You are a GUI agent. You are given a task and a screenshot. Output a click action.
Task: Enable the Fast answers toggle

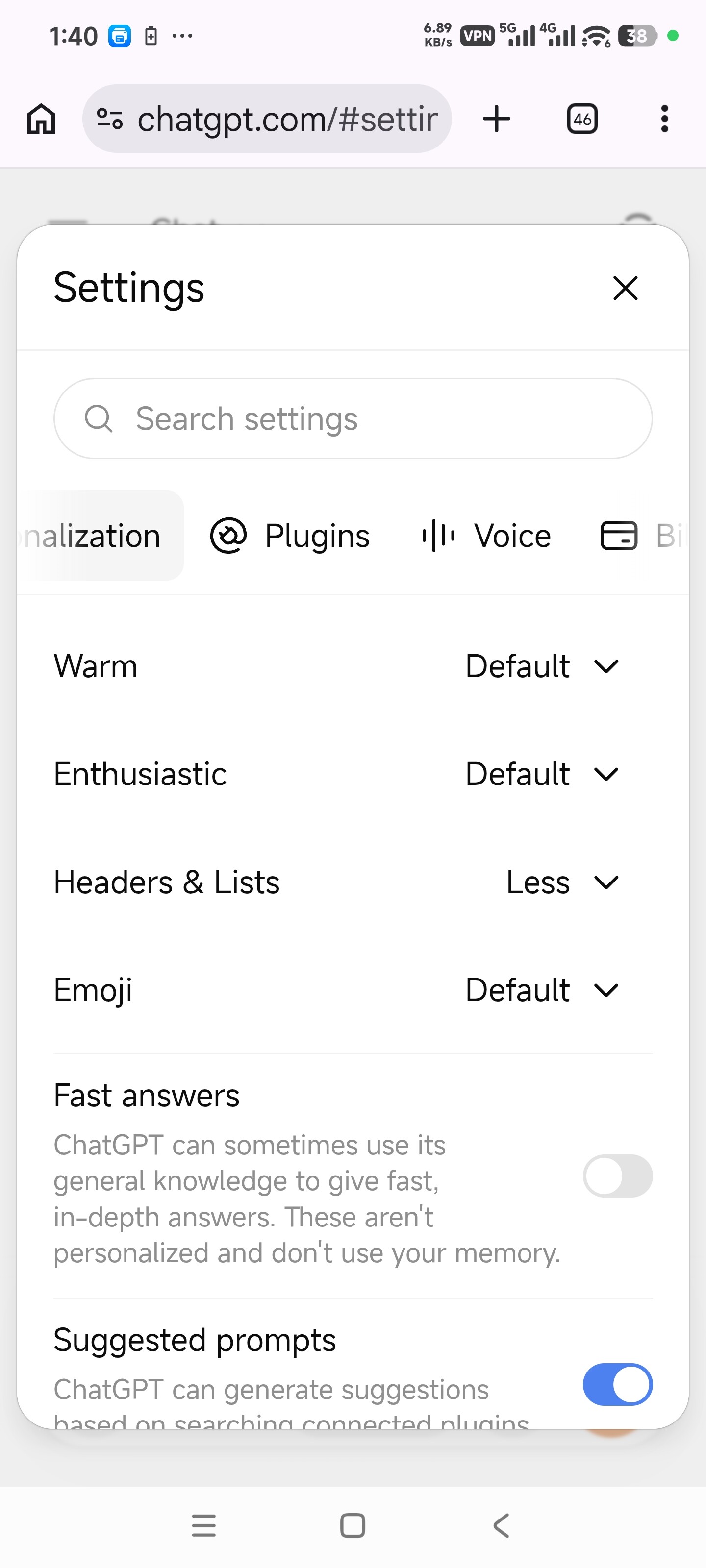click(x=618, y=1176)
